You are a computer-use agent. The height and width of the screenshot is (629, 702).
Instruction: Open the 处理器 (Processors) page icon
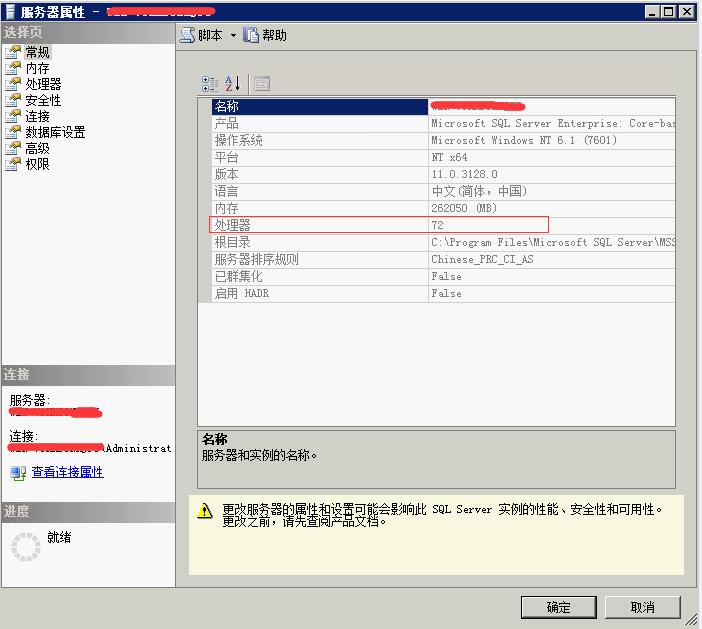(x=13, y=84)
